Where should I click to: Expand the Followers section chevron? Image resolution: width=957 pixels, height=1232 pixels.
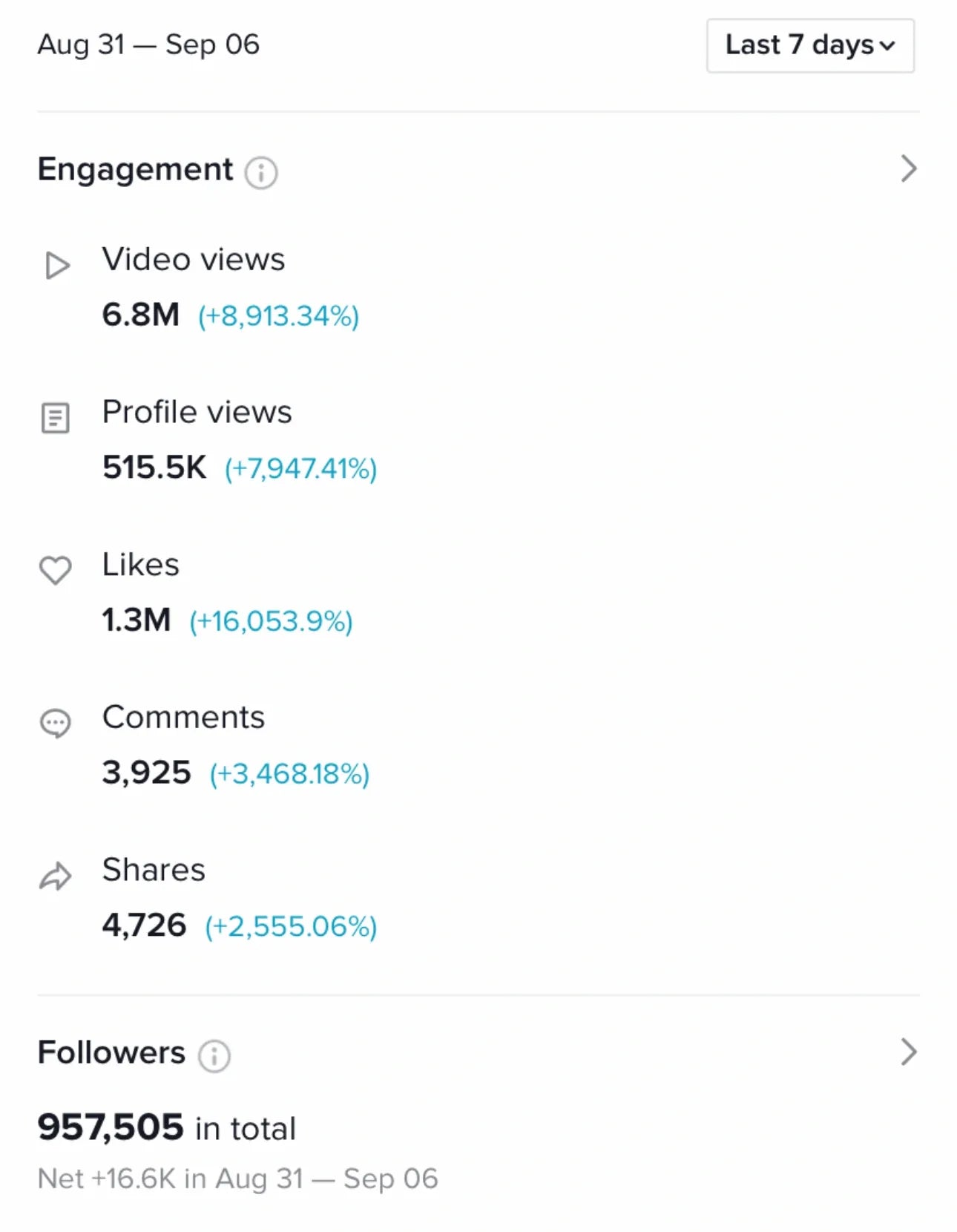tap(908, 1052)
